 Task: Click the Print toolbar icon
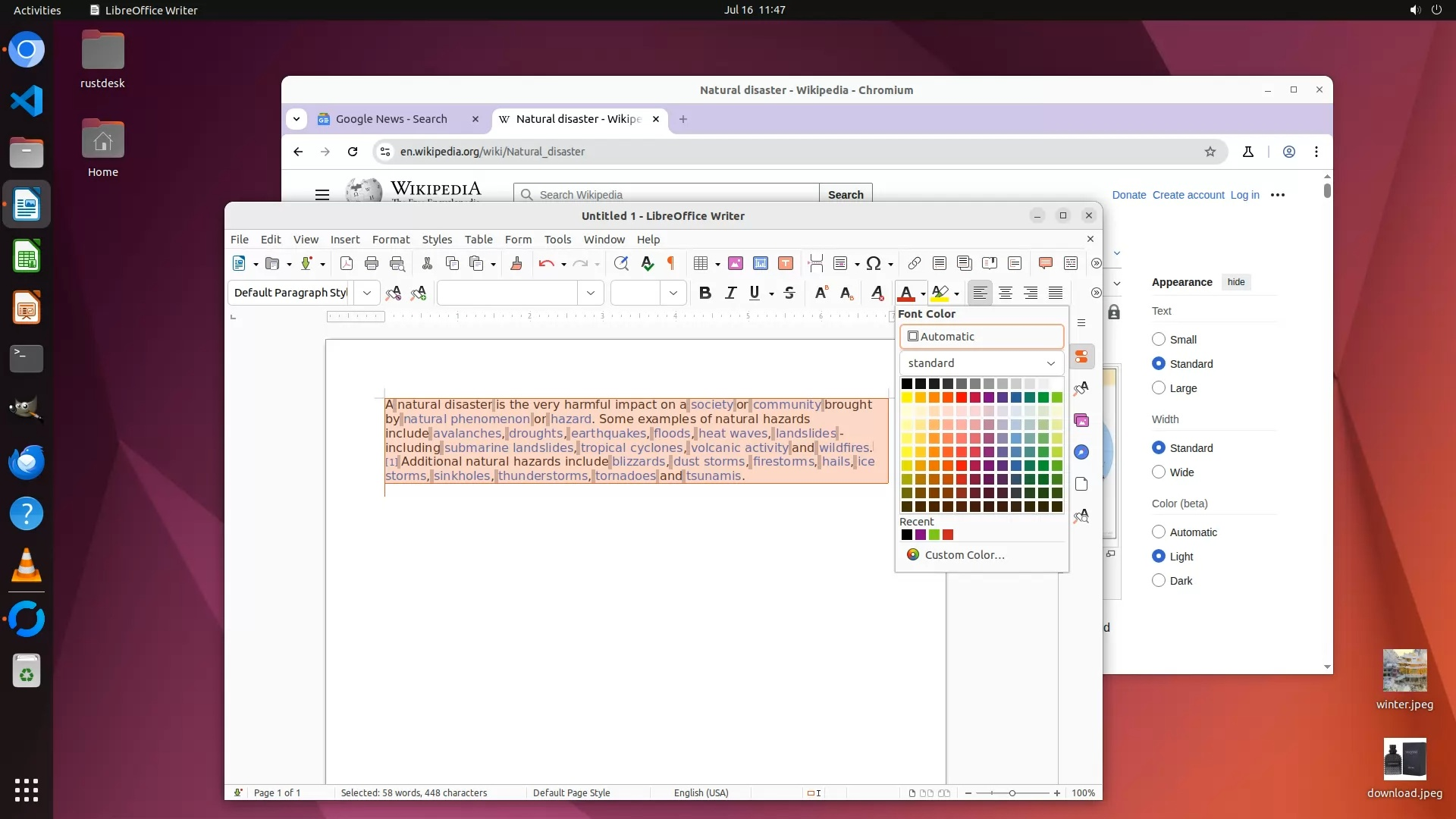pos(371,263)
